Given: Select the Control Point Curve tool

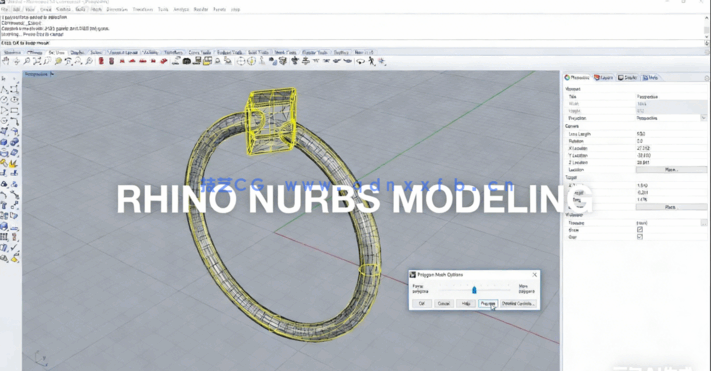Looking at the screenshot, I should pyautogui.click(x=15, y=89).
